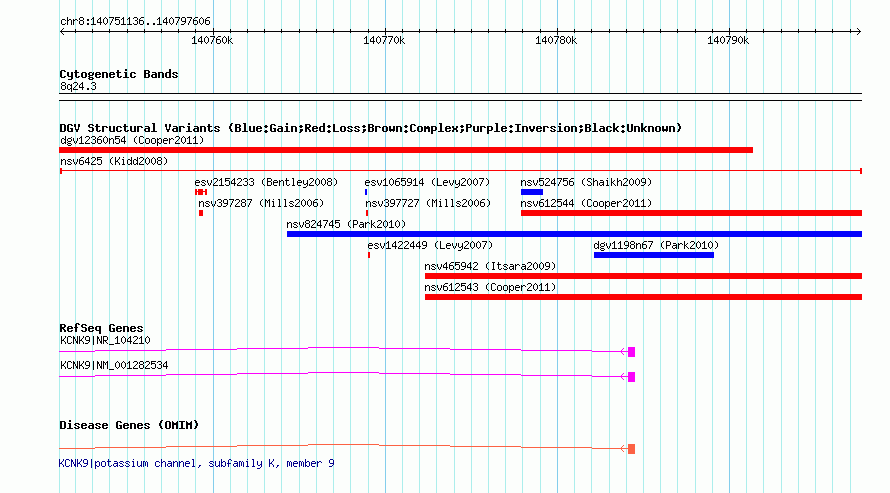
Task: Open the DGV Structural Variants track heading
Action: coord(370,128)
